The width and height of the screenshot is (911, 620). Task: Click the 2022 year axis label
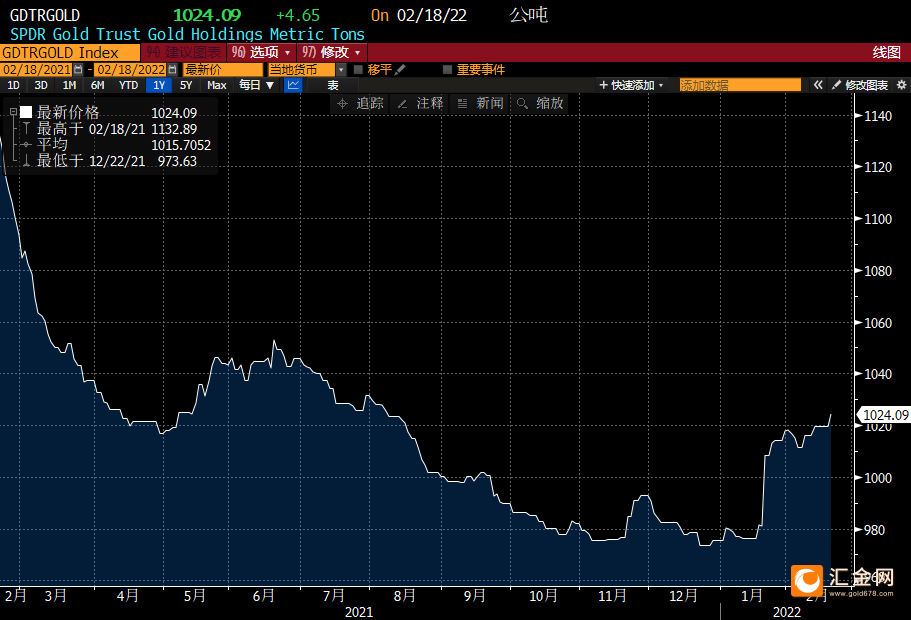point(787,612)
